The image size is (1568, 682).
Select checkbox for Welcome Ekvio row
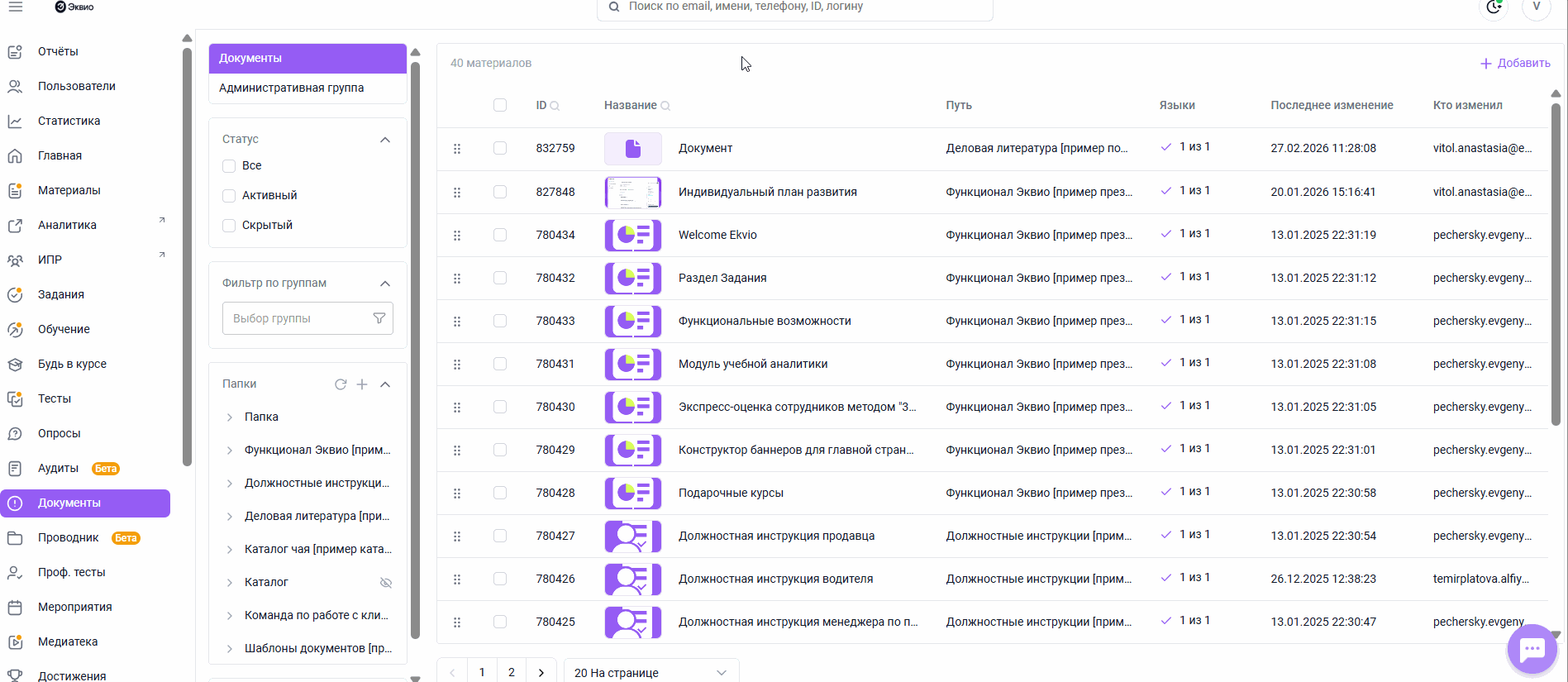click(x=500, y=235)
